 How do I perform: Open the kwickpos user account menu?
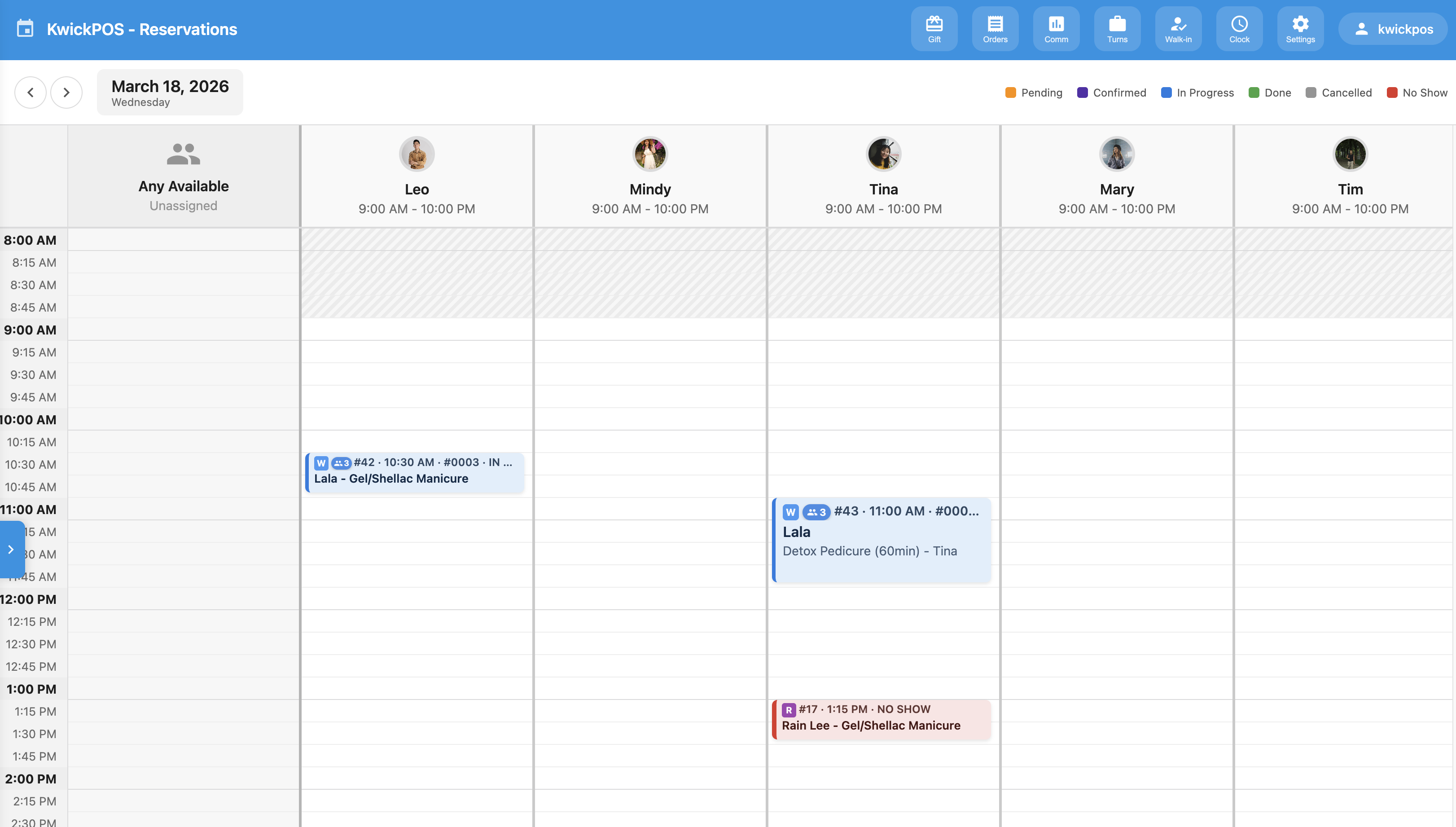click(1392, 29)
